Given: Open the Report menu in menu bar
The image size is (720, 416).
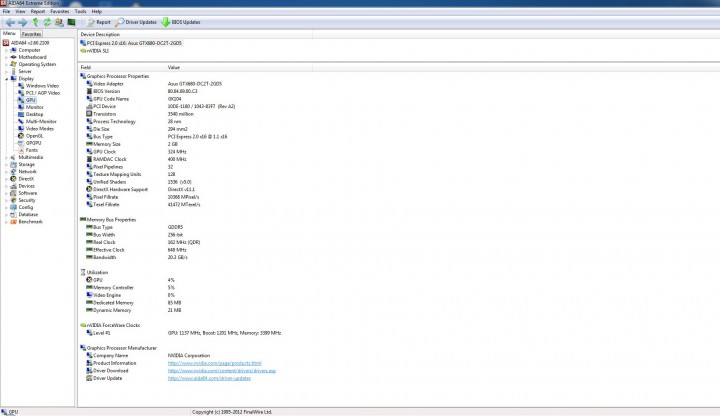Looking at the screenshot, I should 38,11.
